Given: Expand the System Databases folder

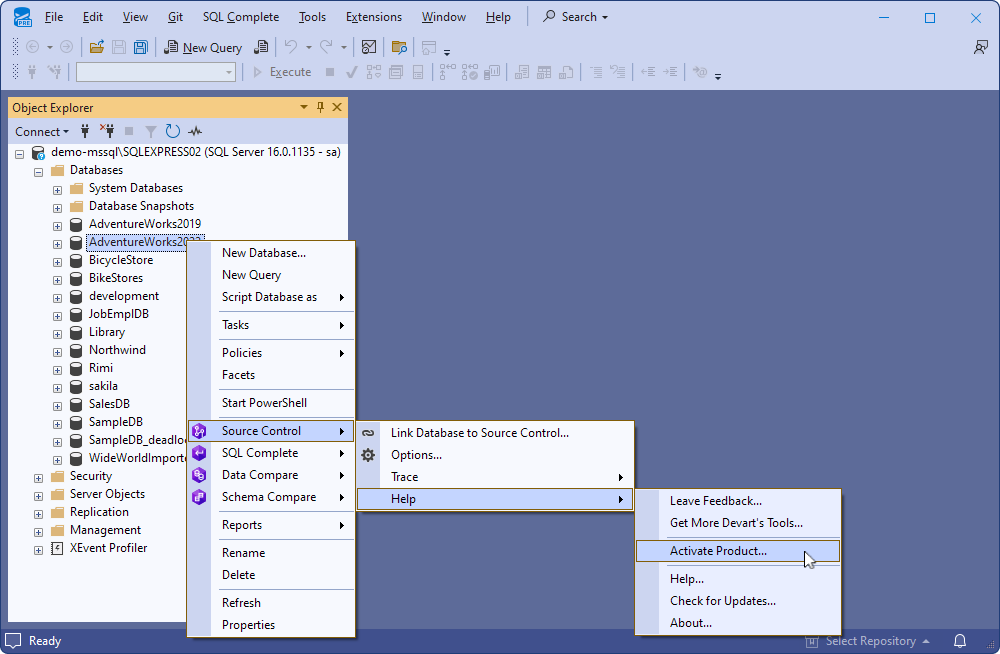Looking at the screenshot, I should (x=57, y=190).
